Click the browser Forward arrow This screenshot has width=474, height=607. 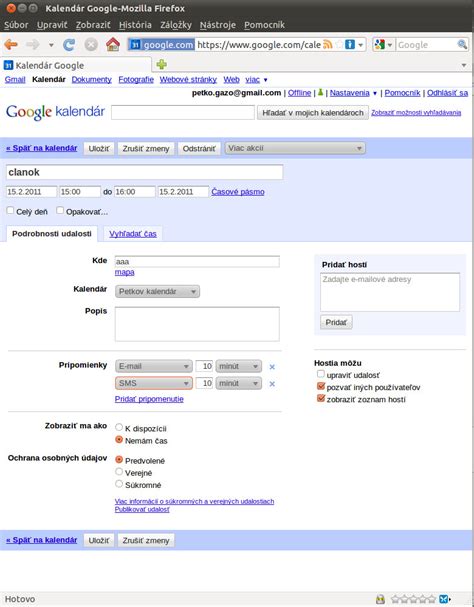click(33, 45)
